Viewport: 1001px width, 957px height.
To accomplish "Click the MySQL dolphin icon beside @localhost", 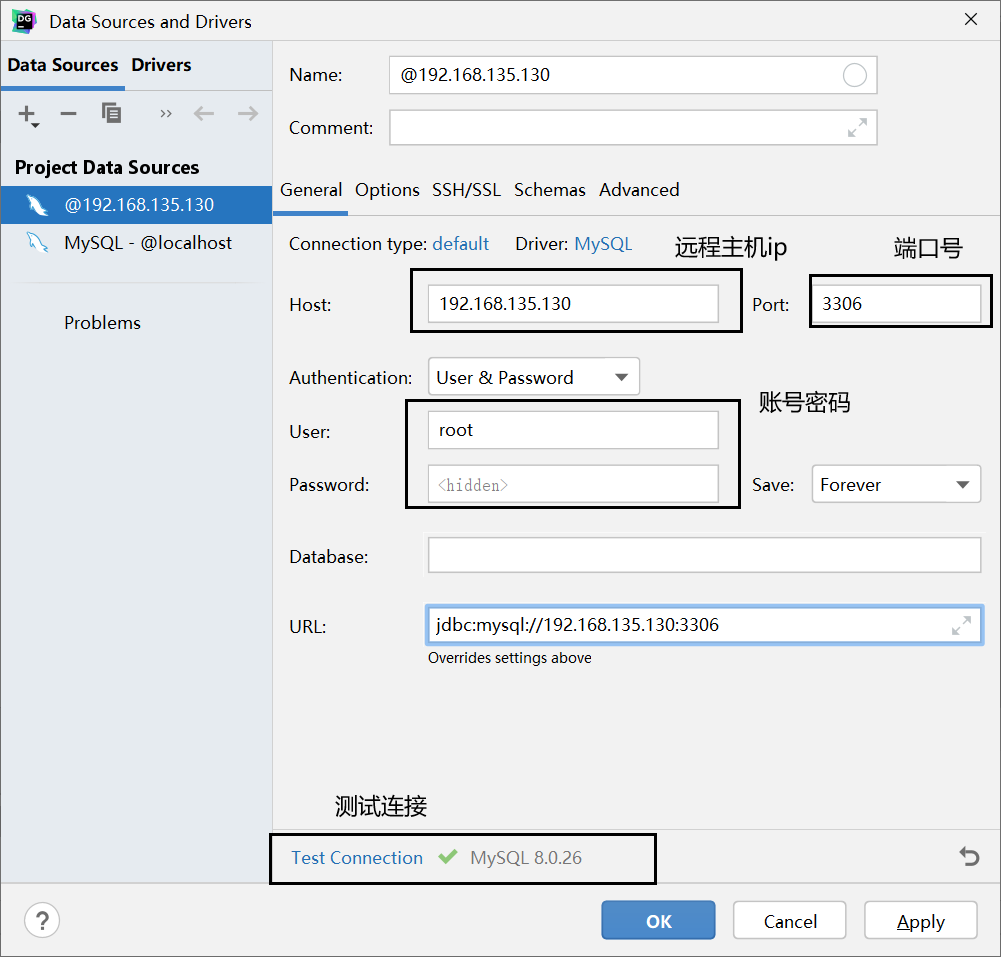I will coord(37,243).
